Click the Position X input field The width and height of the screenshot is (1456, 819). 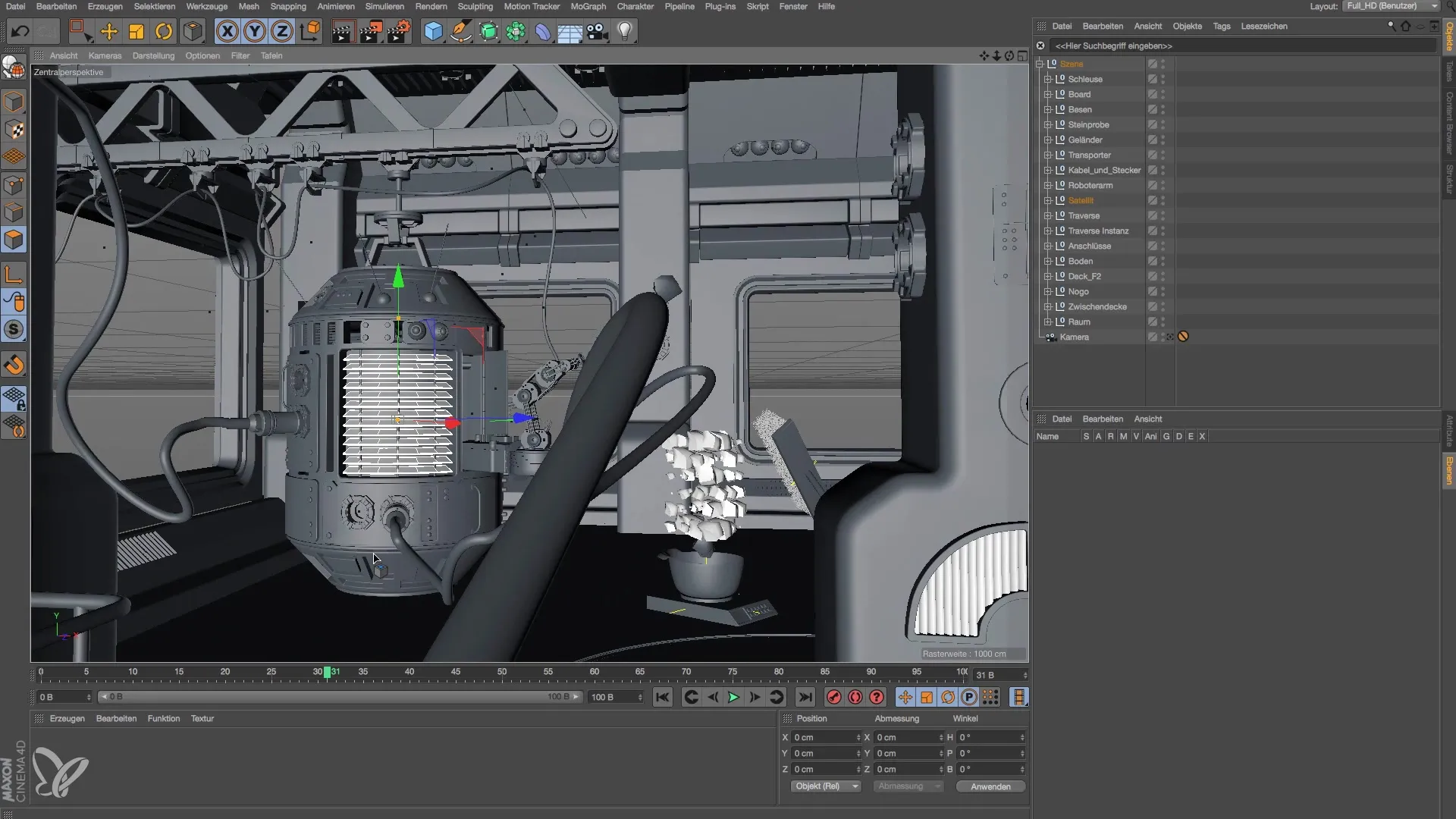[x=825, y=737]
